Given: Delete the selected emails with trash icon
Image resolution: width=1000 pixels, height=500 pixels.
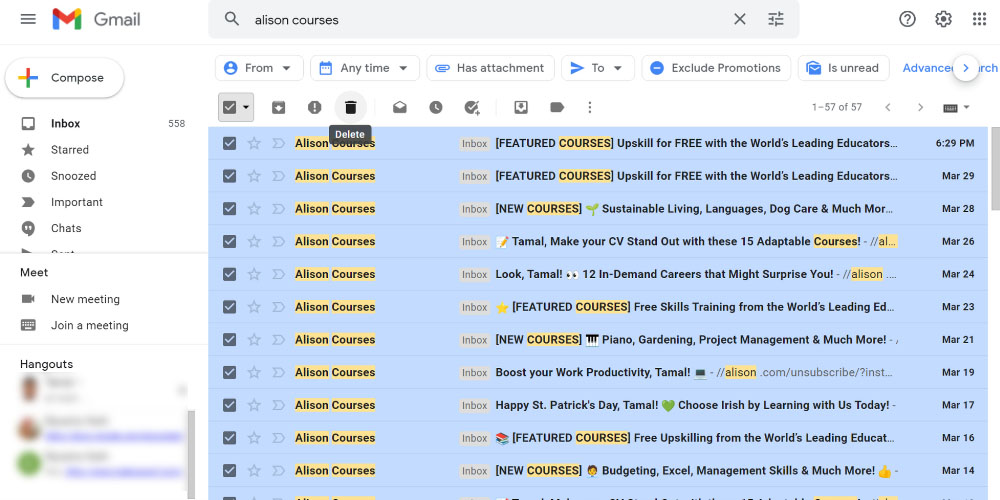Looking at the screenshot, I should pyautogui.click(x=351, y=107).
